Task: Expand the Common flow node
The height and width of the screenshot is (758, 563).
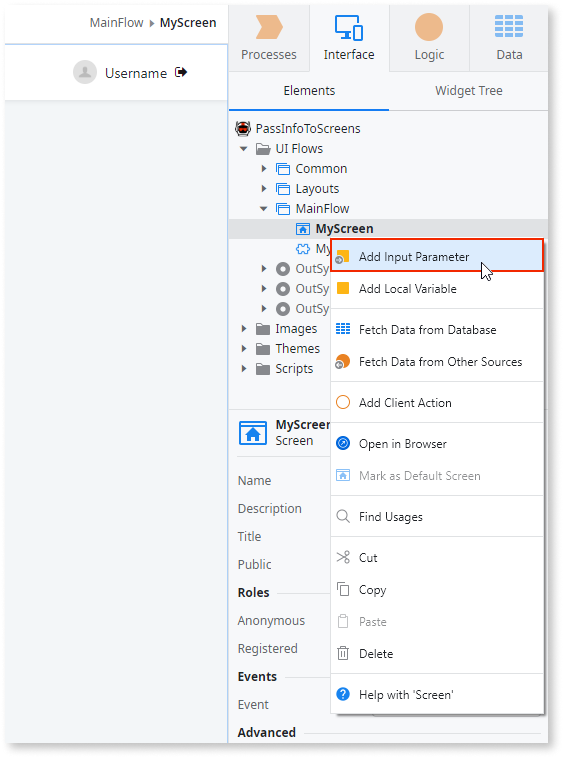Action: [264, 169]
